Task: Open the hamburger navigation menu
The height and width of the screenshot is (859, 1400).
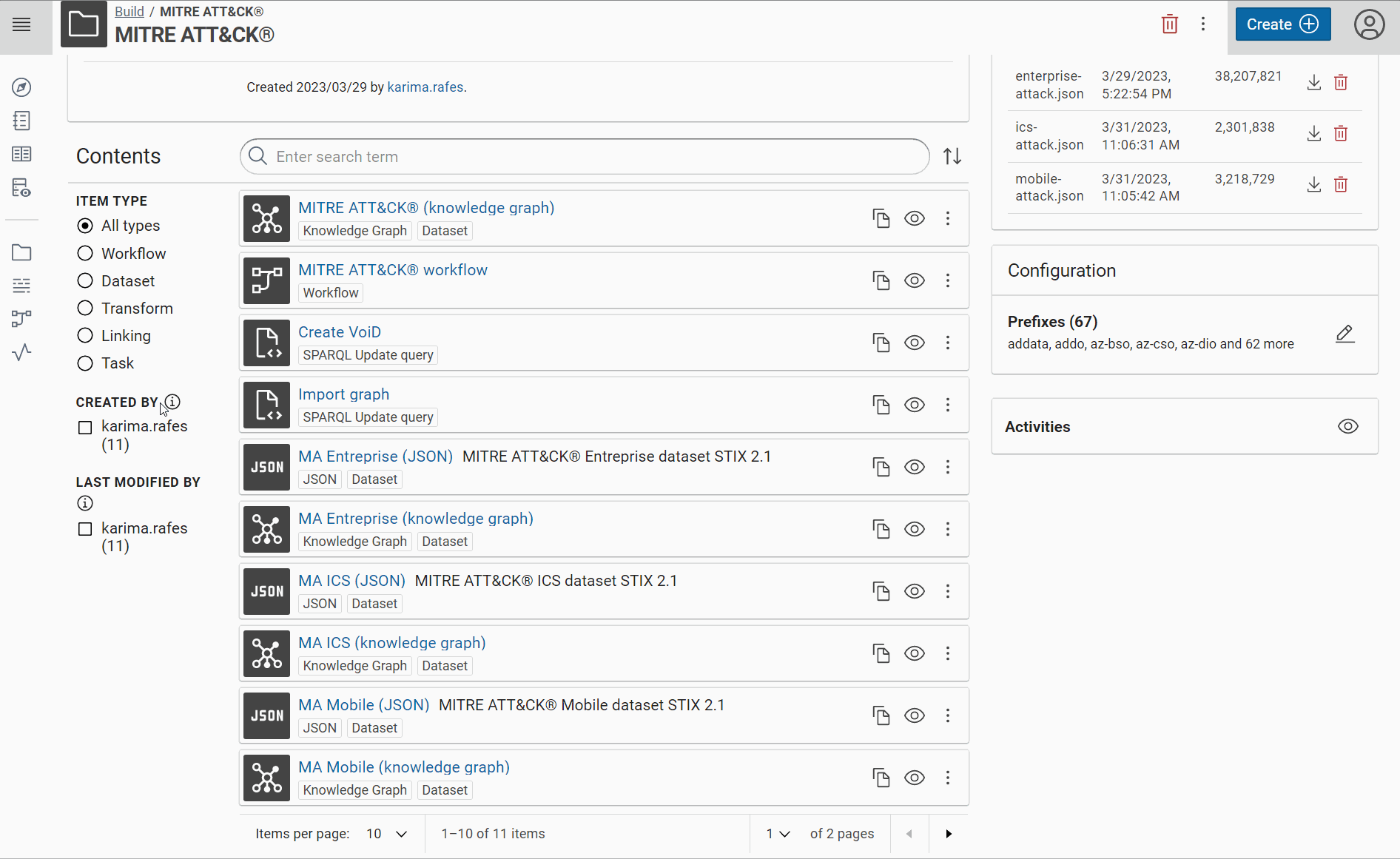Action: click(x=22, y=24)
